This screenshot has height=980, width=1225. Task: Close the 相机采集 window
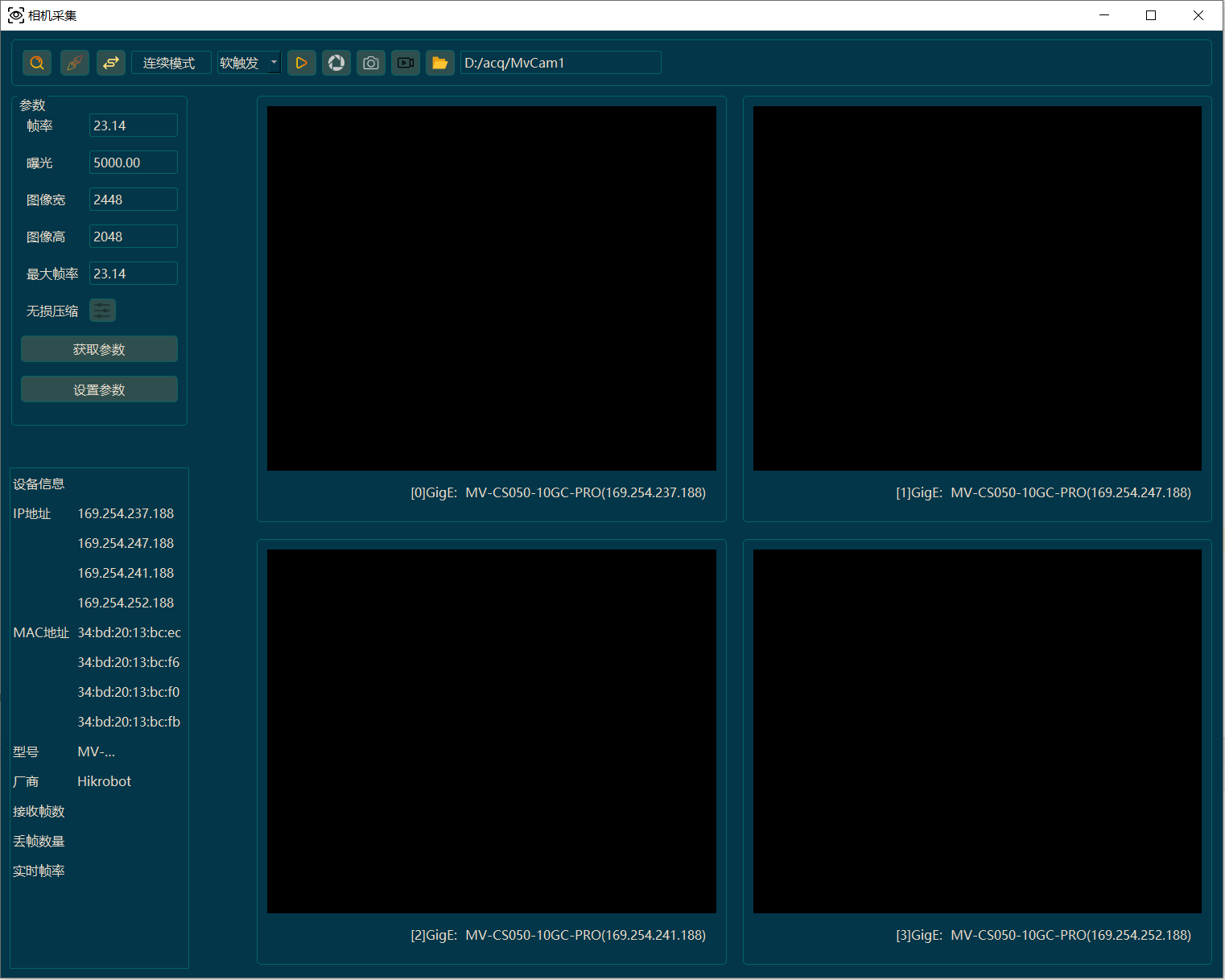coord(1198,15)
